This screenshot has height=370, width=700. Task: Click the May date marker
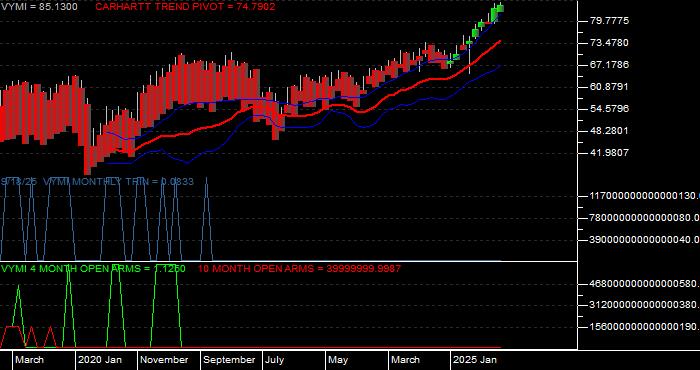tap(339, 360)
